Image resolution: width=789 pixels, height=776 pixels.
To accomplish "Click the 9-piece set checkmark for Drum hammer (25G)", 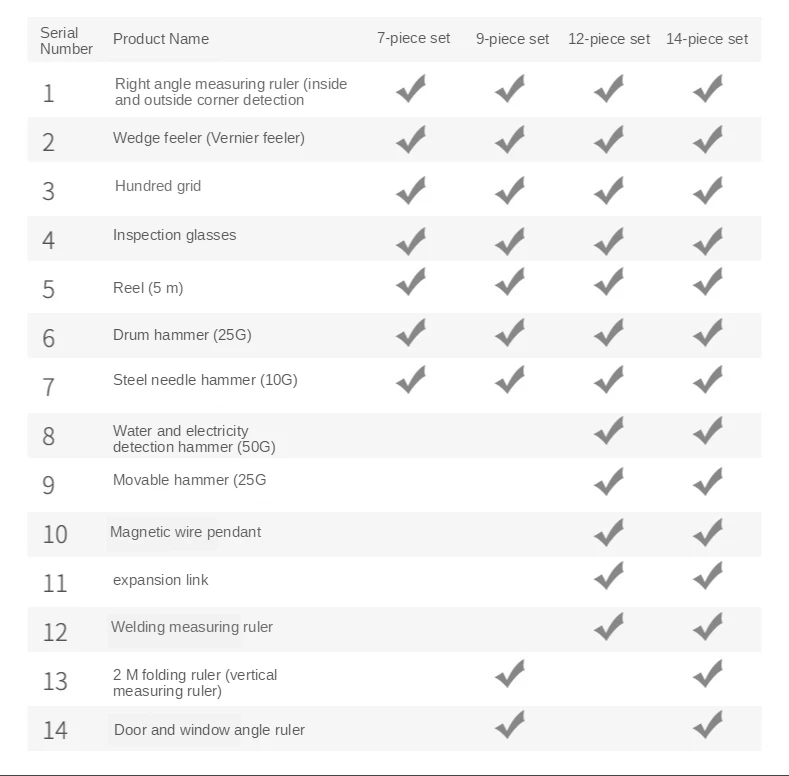I will tap(510, 332).
